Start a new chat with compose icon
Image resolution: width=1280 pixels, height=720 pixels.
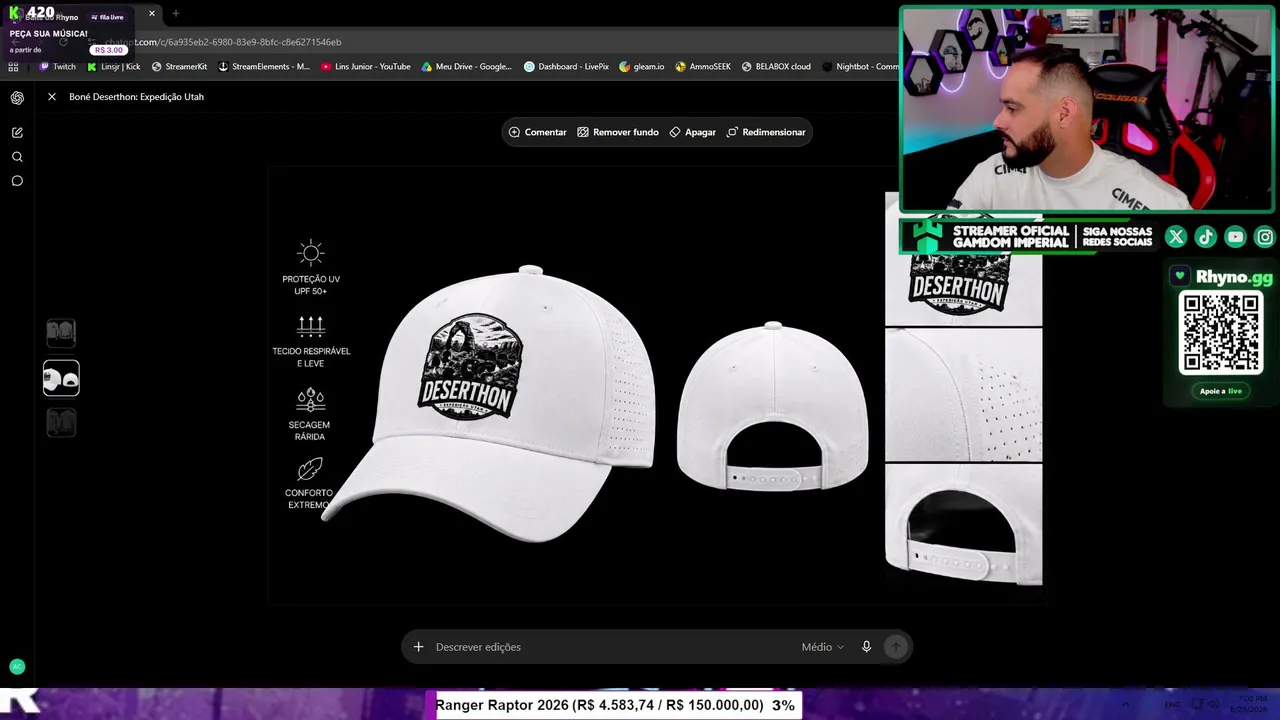17,132
